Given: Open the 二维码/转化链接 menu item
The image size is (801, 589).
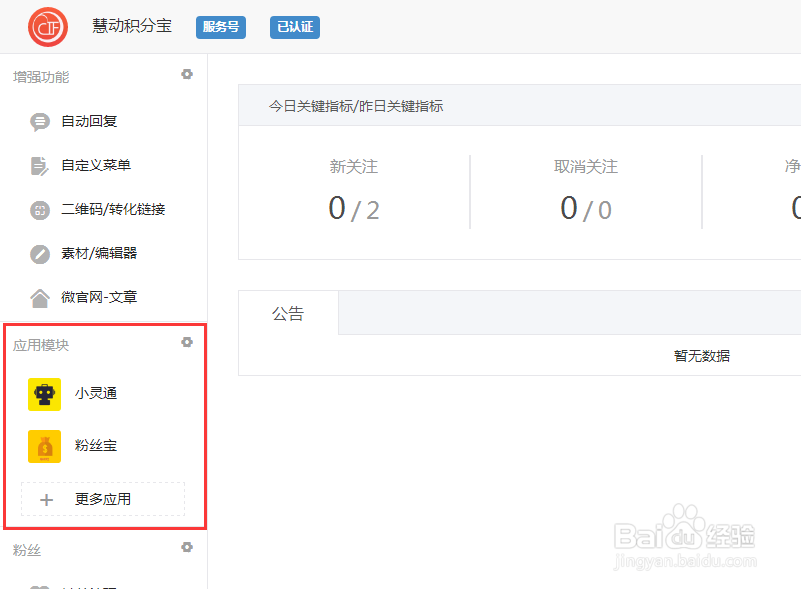Looking at the screenshot, I should 113,209.
